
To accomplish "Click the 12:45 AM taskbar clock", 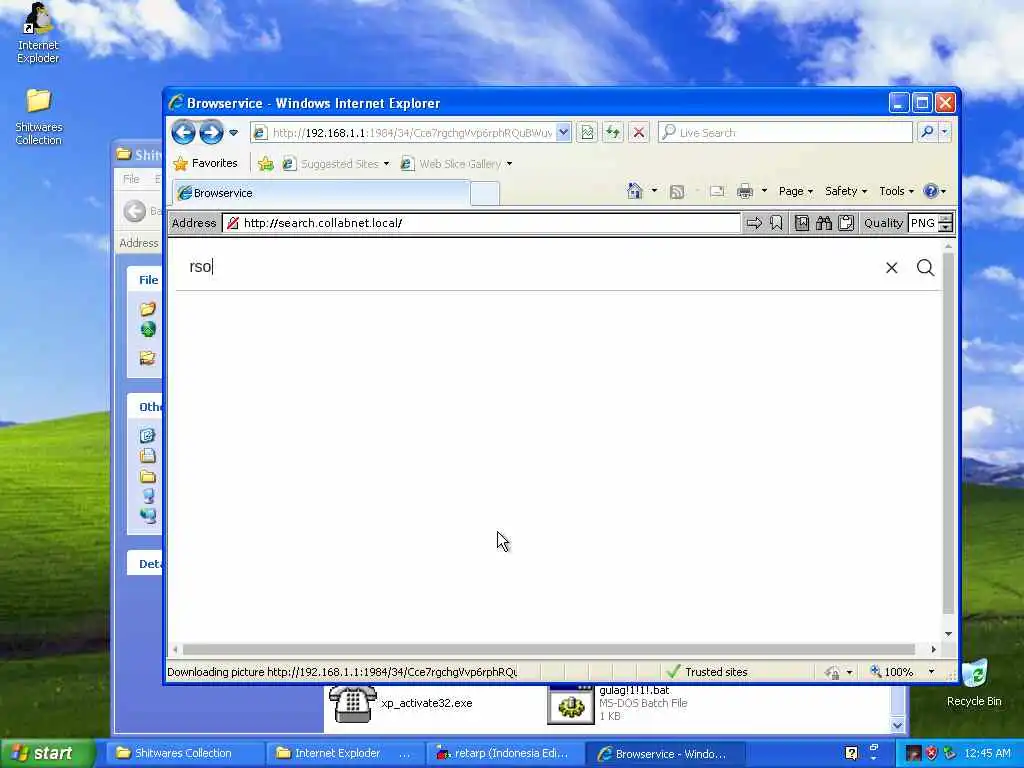I will pos(987,754).
